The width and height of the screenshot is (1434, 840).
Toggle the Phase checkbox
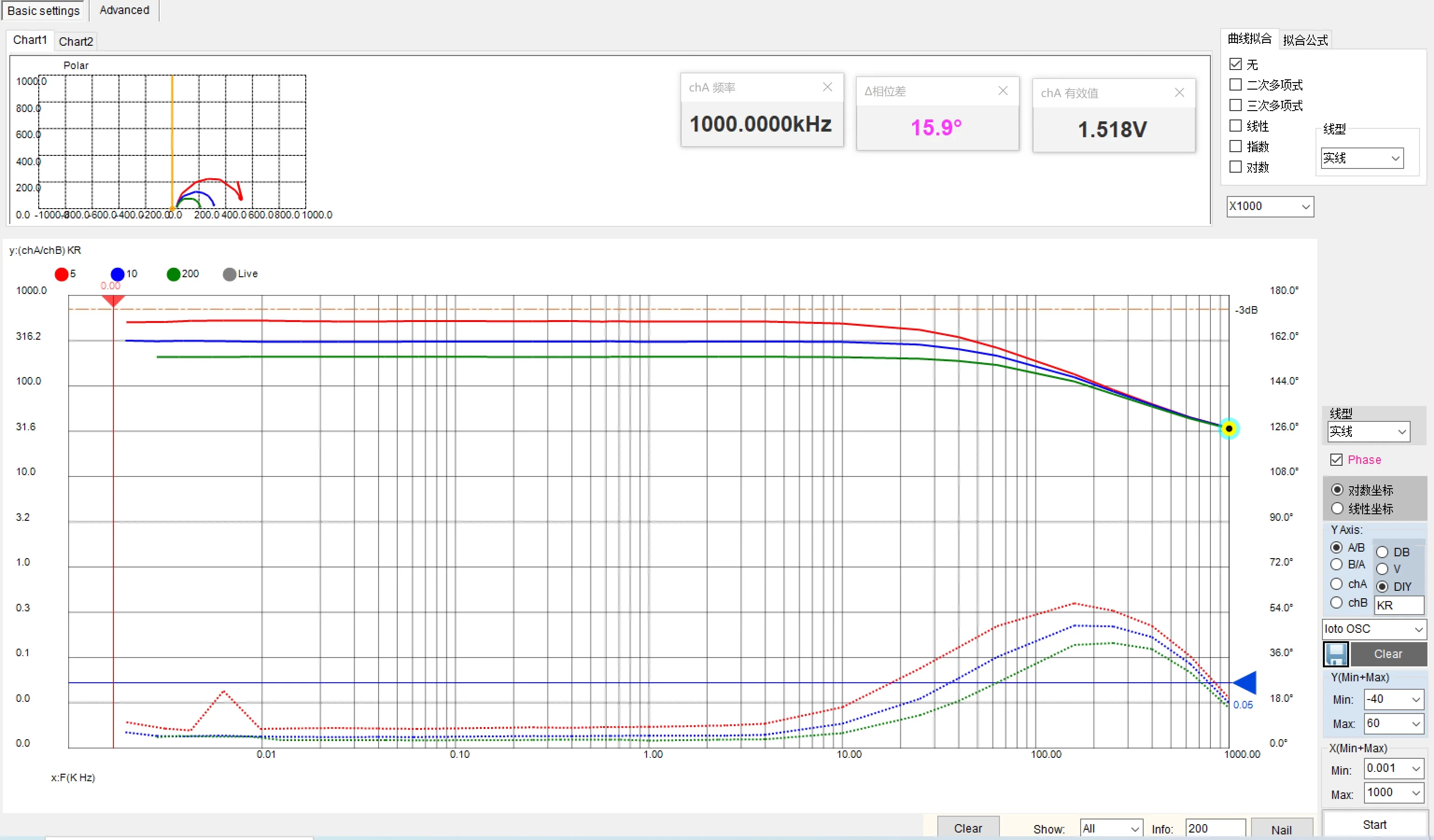click(1336, 460)
